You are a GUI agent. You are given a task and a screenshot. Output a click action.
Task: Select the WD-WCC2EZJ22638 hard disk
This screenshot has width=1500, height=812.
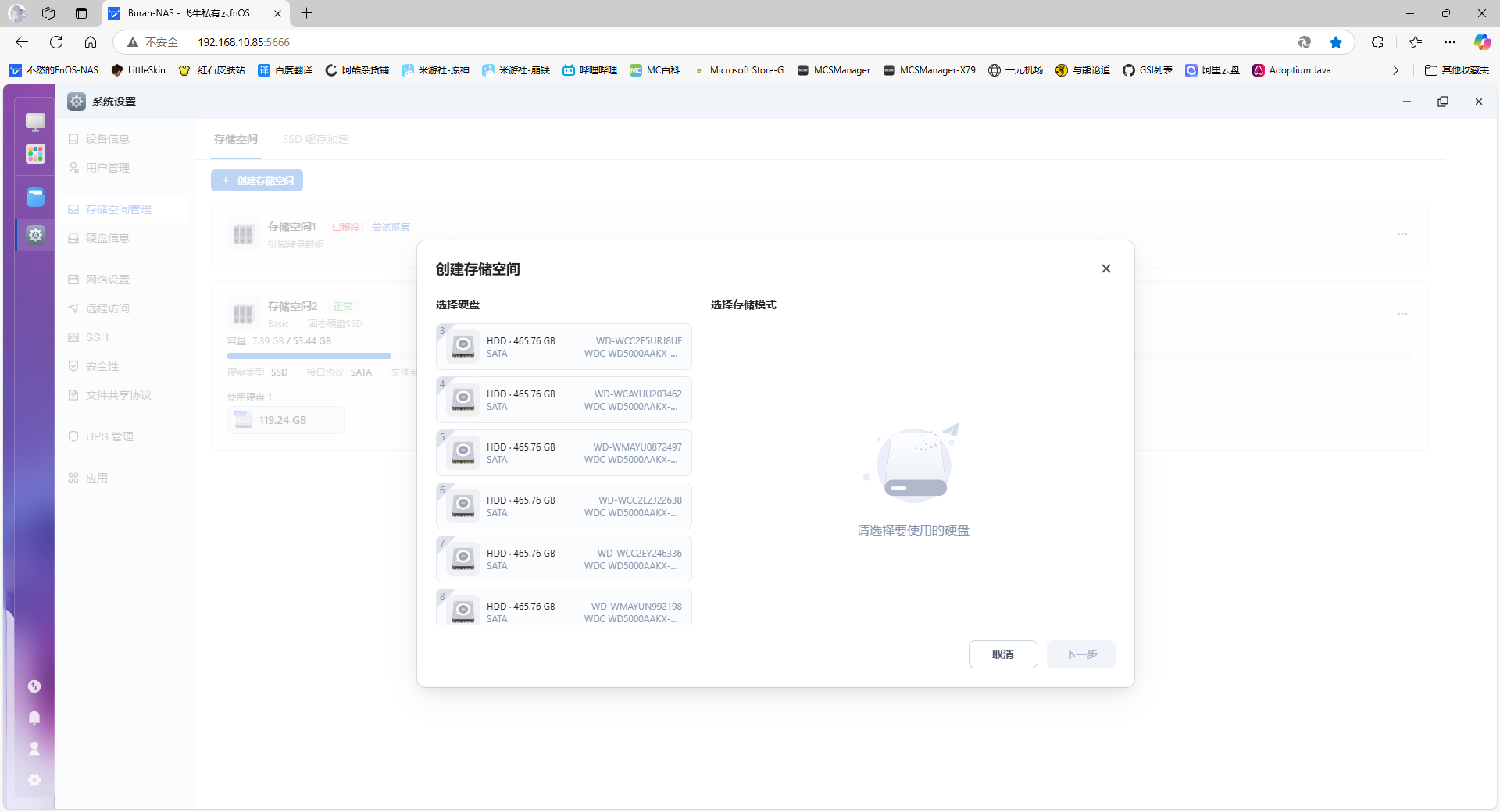click(563, 506)
